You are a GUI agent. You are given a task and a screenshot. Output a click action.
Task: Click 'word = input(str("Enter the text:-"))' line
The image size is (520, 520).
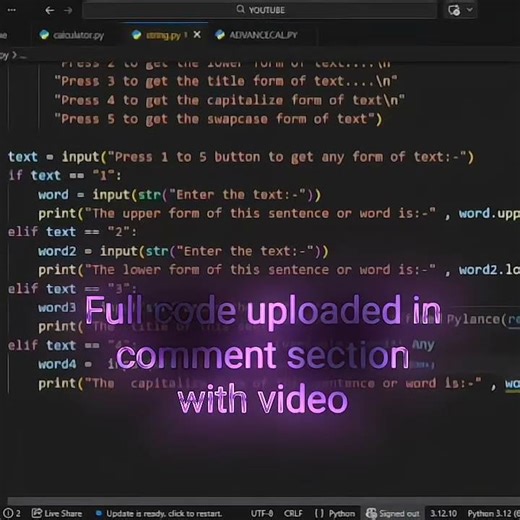(179, 195)
